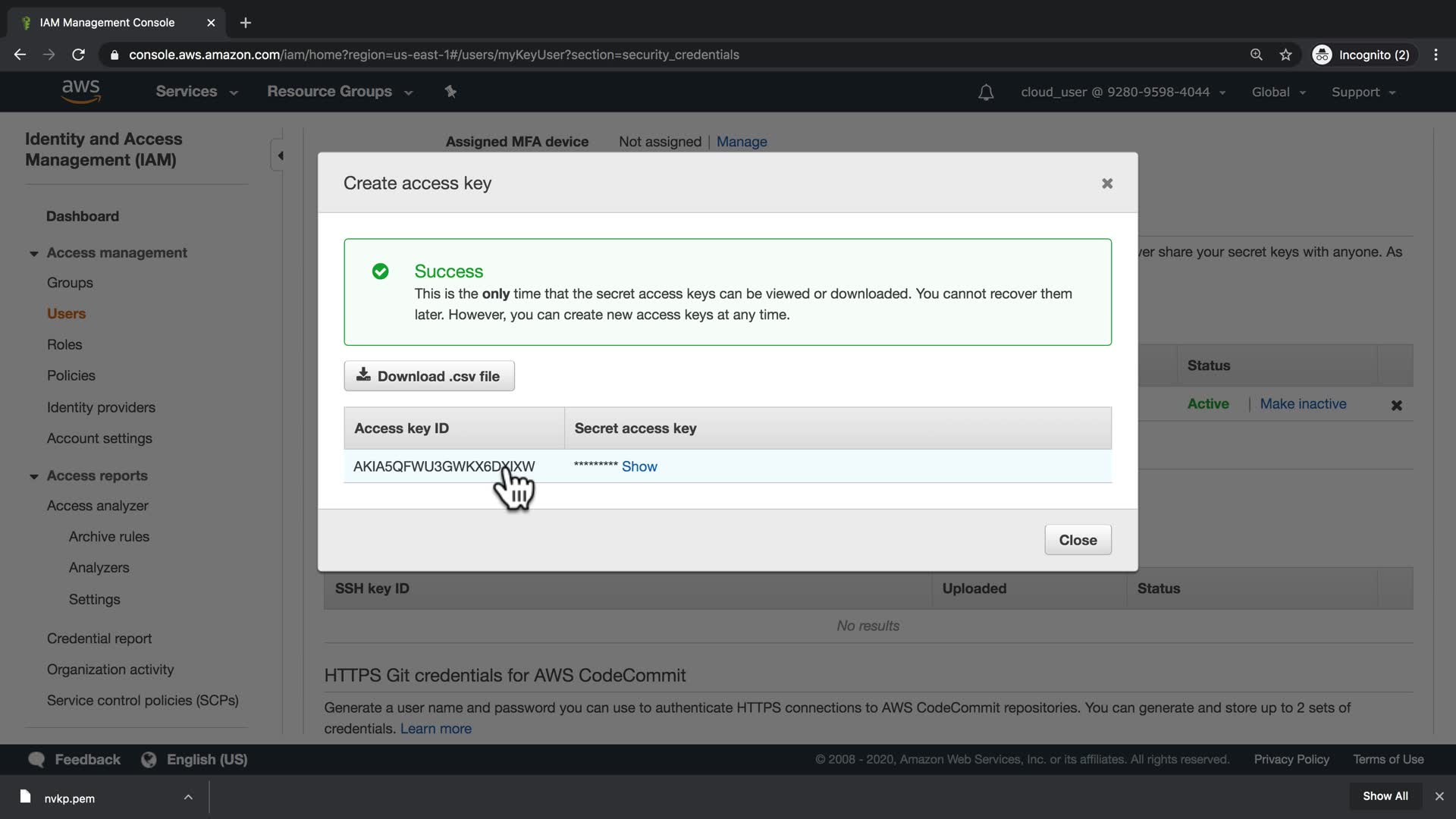Image resolution: width=1456 pixels, height=819 pixels.
Task: Open the notifications bell icon
Action: click(x=985, y=93)
